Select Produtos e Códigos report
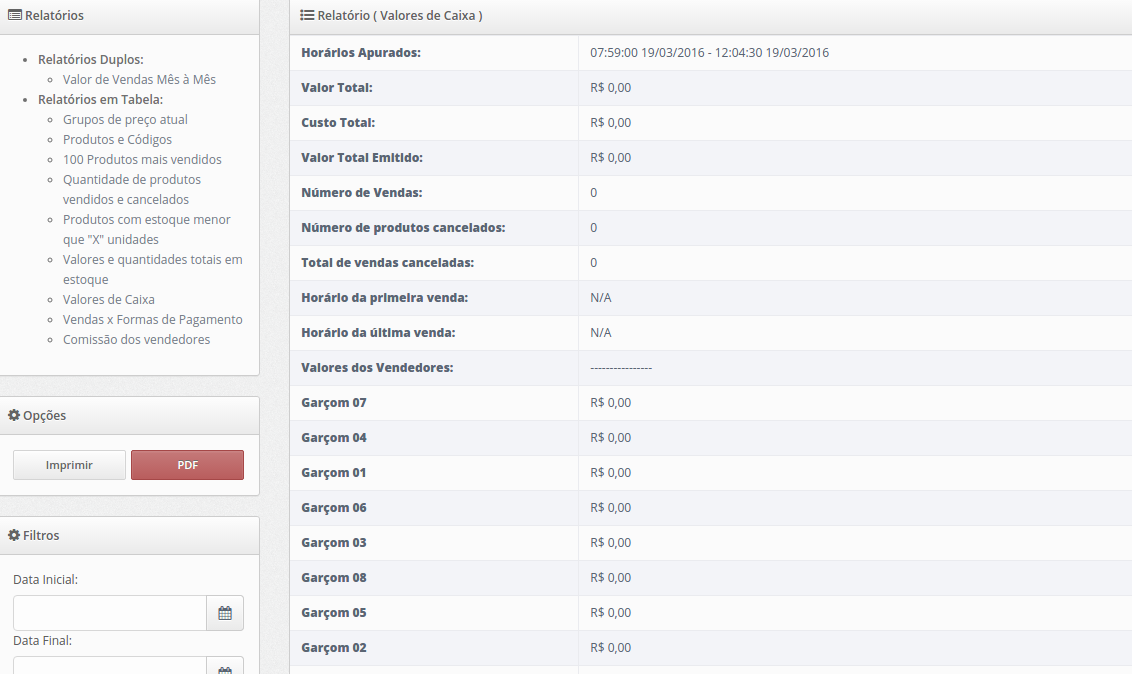Image resolution: width=1132 pixels, height=674 pixels. point(117,139)
